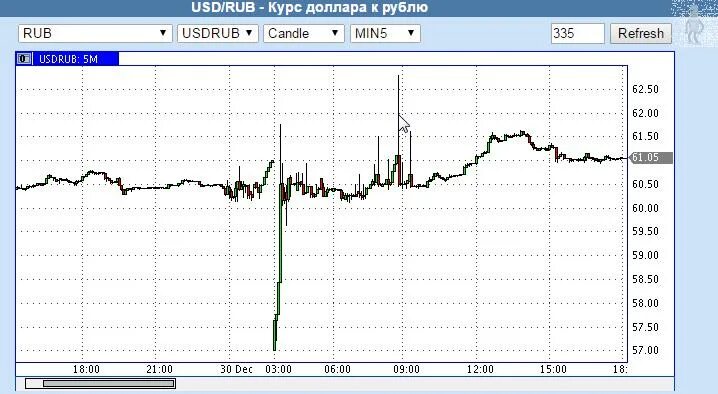Click the chart icon beside USDRUB: 5M
This screenshot has height=394, width=718.
tap(24, 59)
